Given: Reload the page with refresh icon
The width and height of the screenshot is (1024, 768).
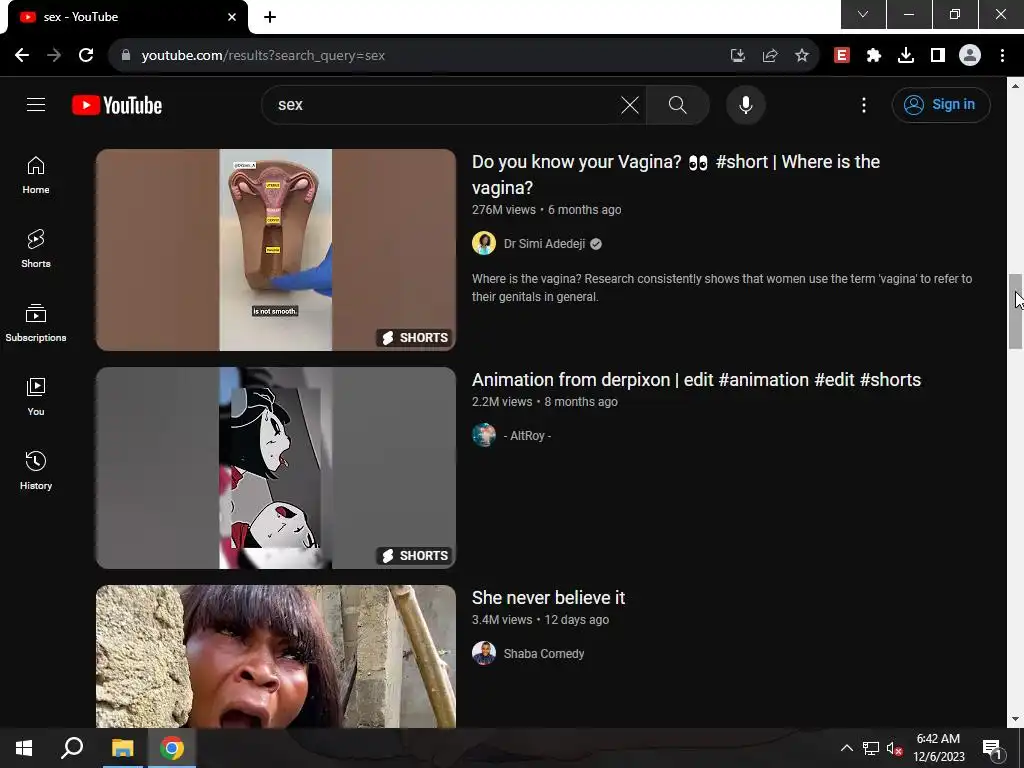Looking at the screenshot, I should [x=86, y=56].
